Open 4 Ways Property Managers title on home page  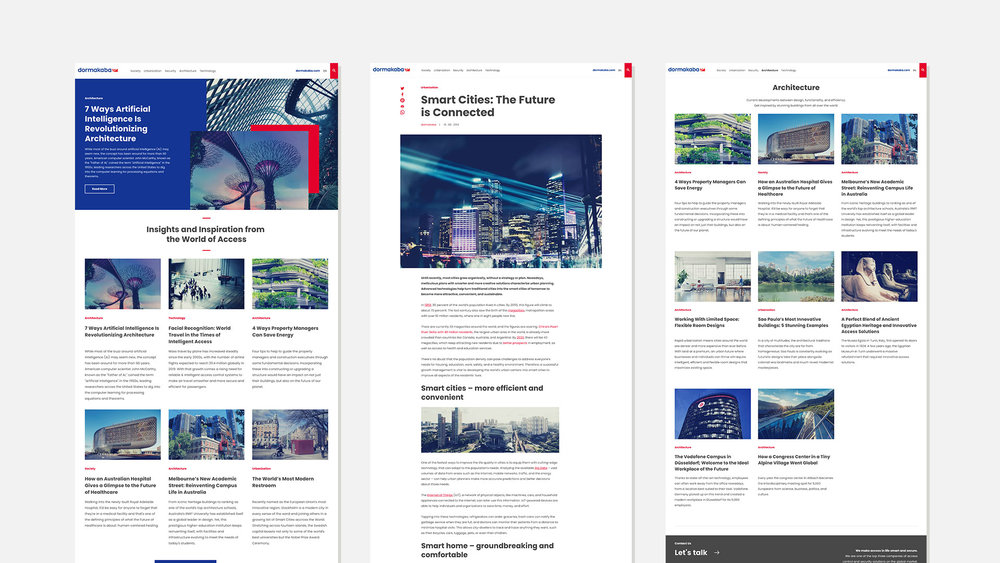point(285,332)
